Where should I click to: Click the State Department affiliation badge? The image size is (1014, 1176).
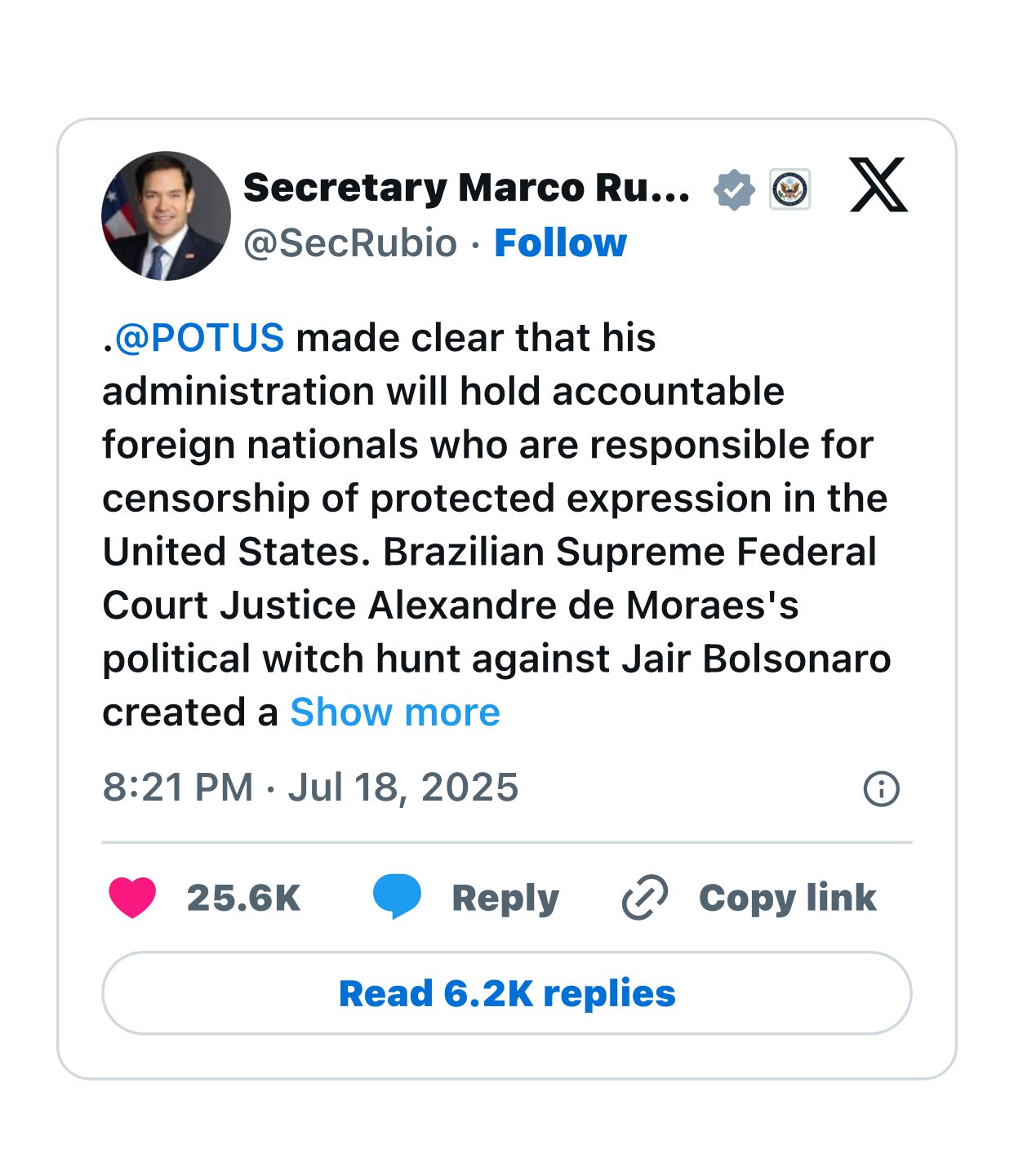tap(789, 189)
